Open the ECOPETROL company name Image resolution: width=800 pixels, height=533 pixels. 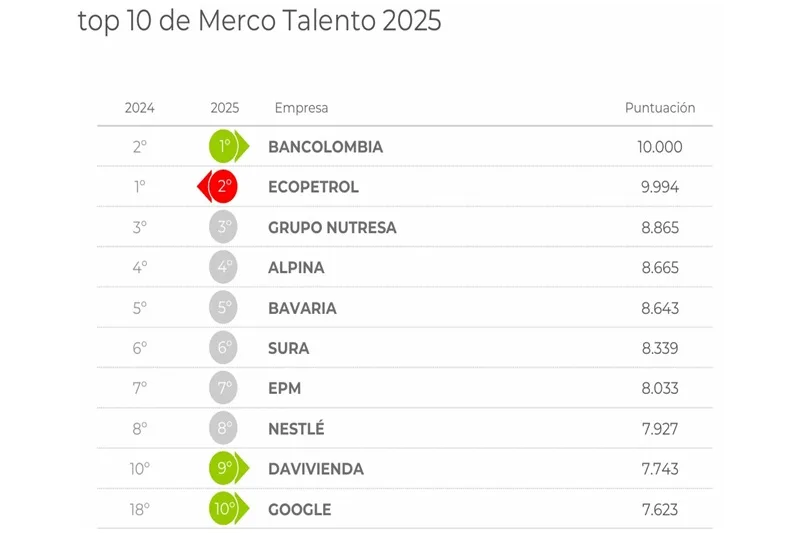click(313, 187)
